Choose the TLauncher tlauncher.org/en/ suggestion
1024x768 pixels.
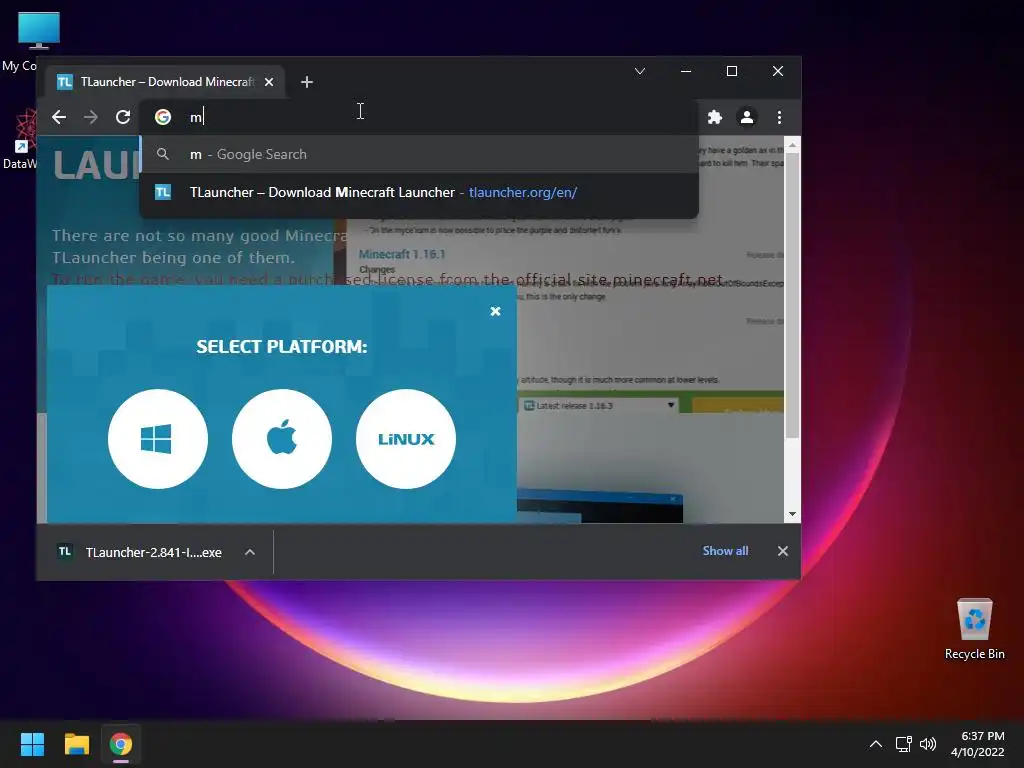pos(419,192)
